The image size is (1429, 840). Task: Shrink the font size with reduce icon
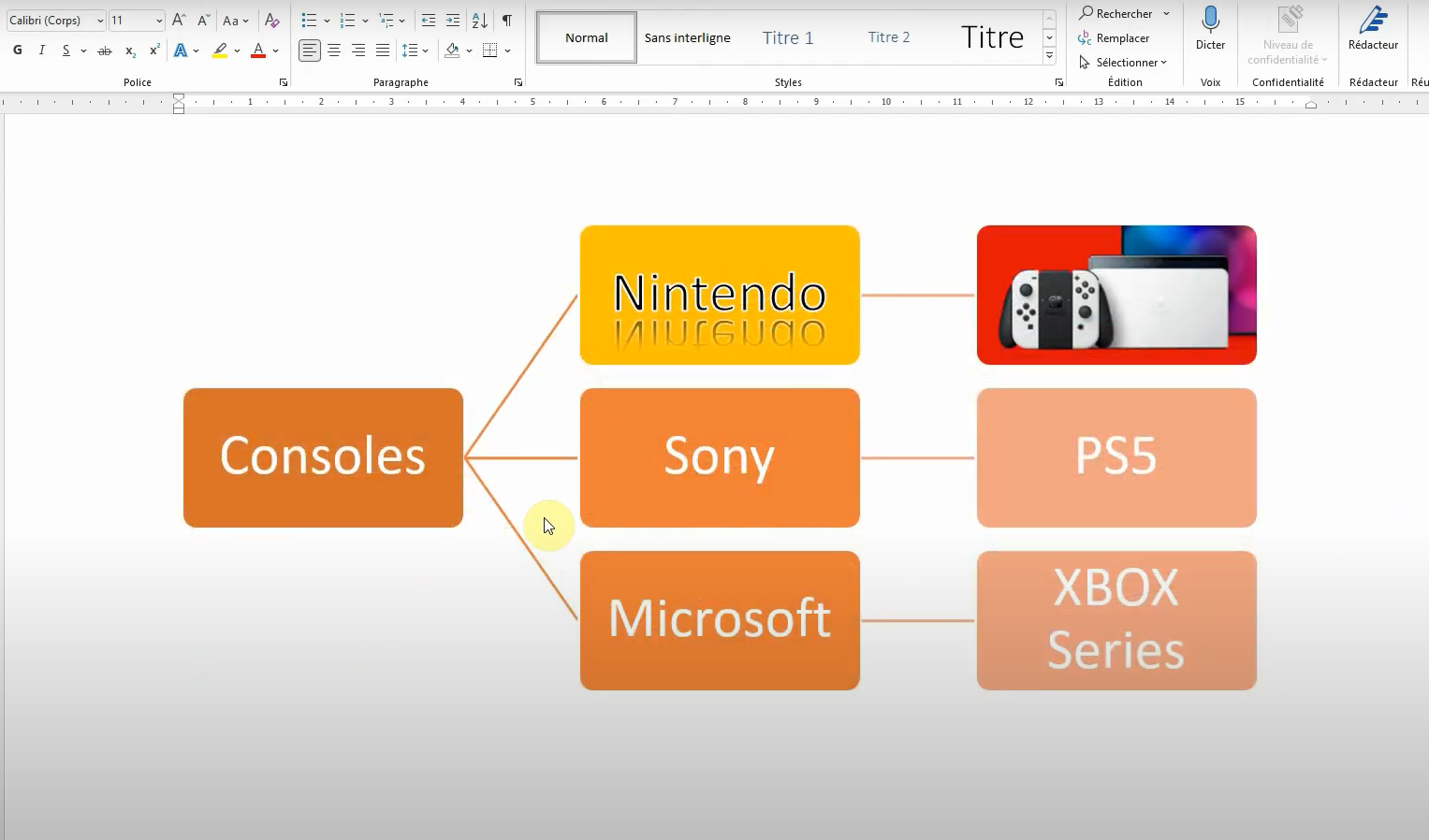point(203,20)
